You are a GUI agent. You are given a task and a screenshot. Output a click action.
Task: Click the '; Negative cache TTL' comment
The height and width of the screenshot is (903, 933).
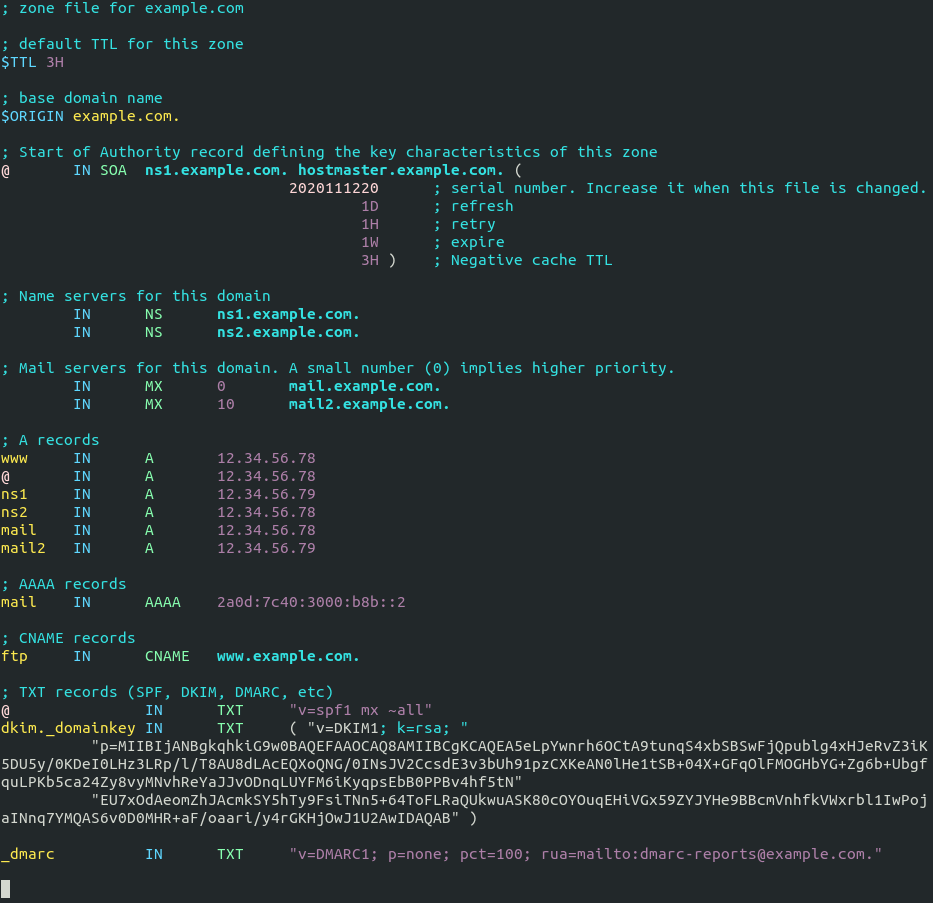[x=522, y=261]
